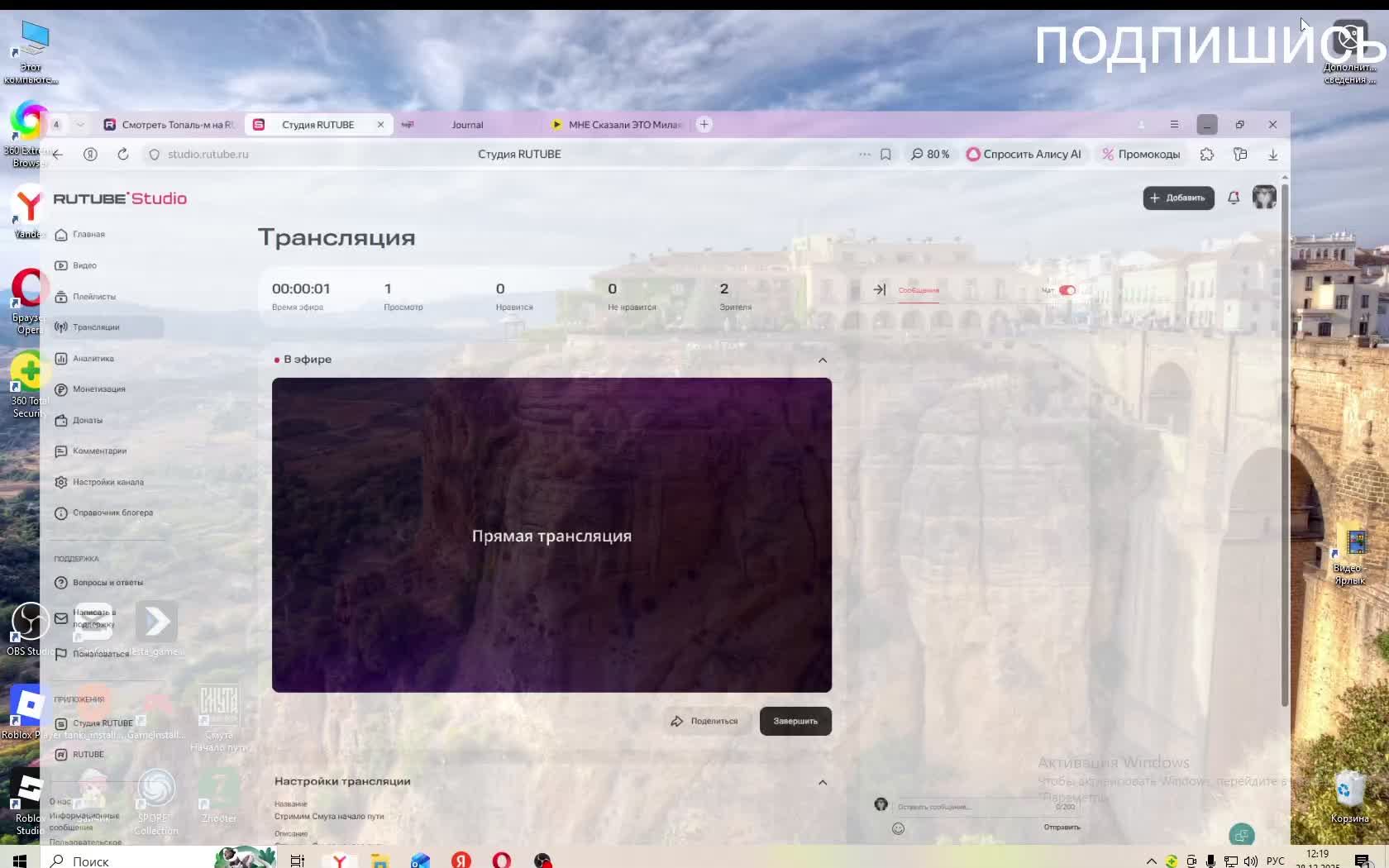Open the Windows notification center icon
1389x868 pixels.
pyautogui.click(x=1363, y=861)
